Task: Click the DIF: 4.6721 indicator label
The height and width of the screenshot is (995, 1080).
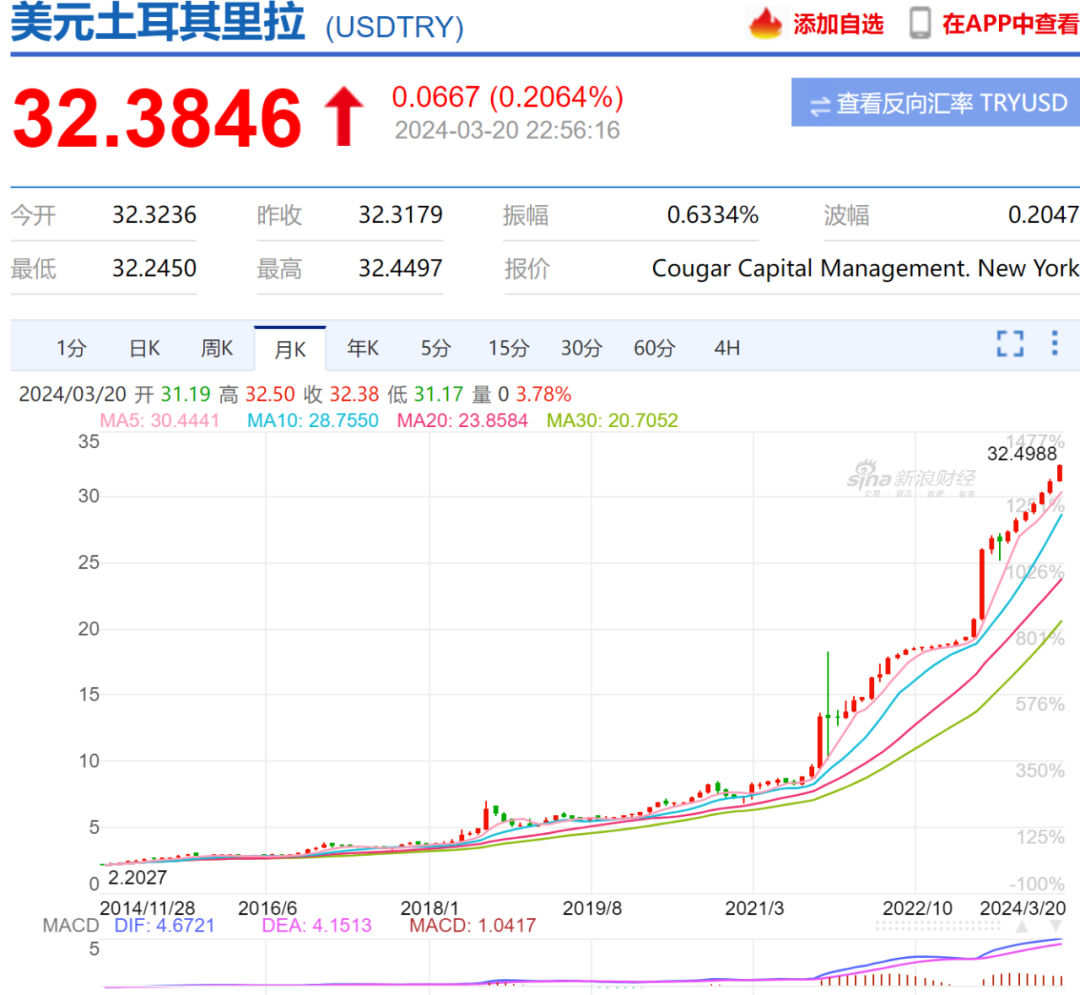Action: [165, 925]
